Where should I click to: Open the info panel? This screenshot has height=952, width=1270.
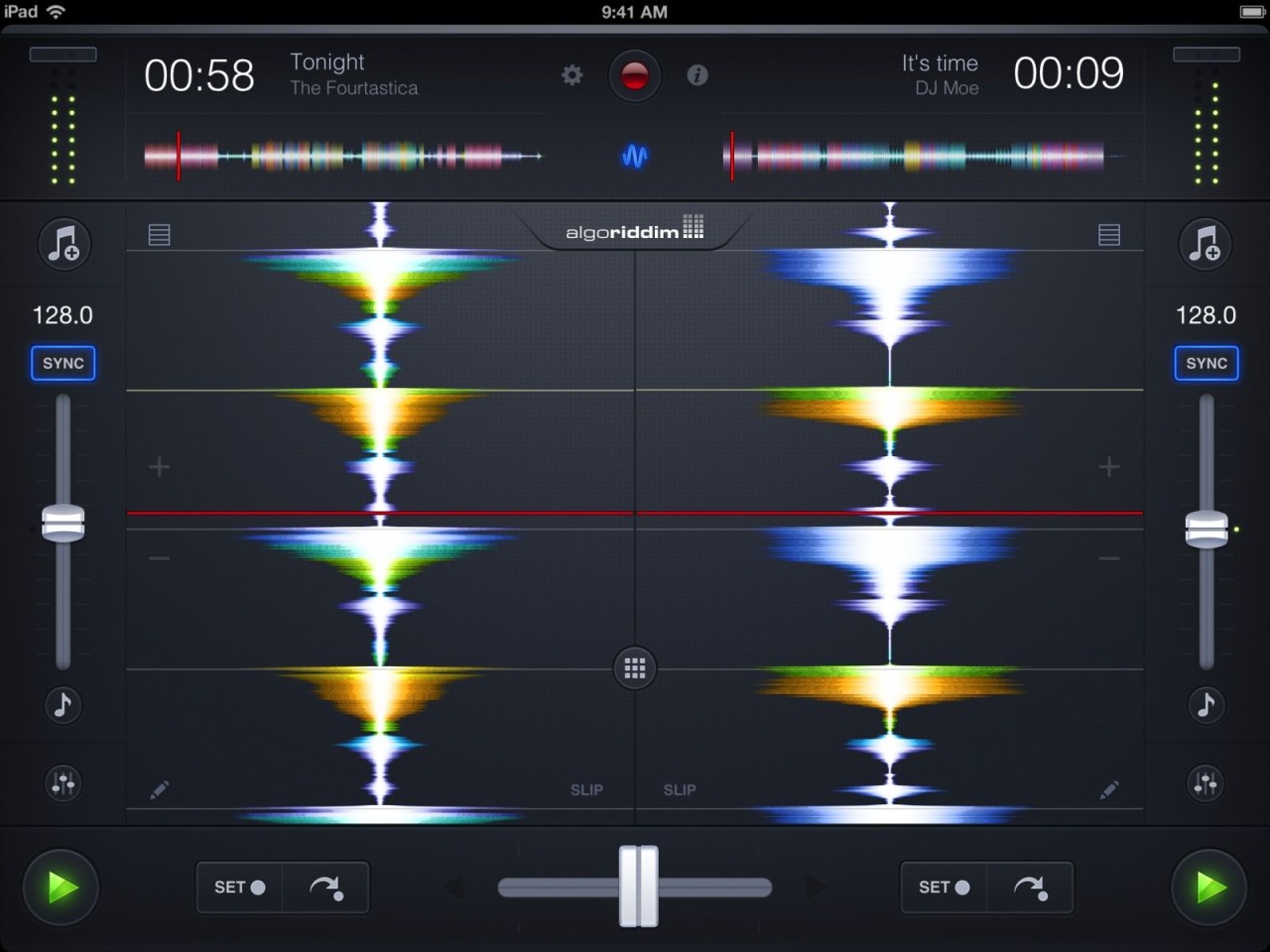697,75
